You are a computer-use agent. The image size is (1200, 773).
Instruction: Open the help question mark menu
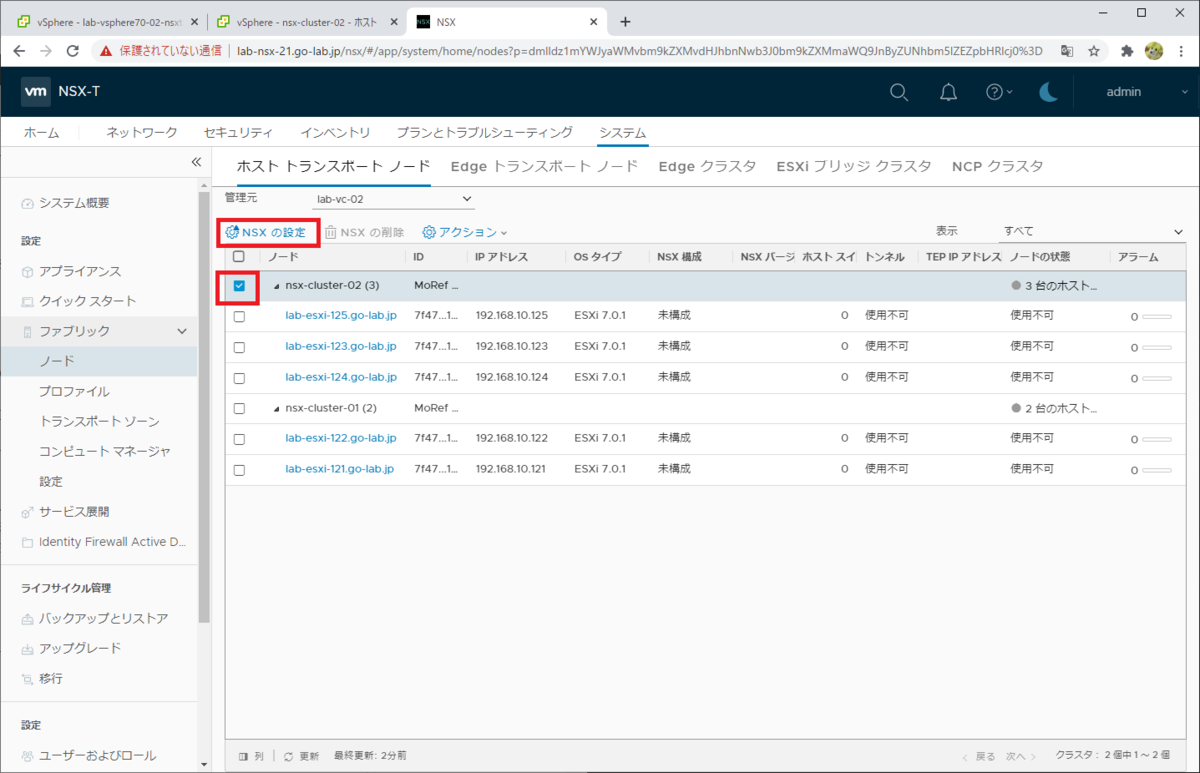pyautogui.click(x=999, y=92)
